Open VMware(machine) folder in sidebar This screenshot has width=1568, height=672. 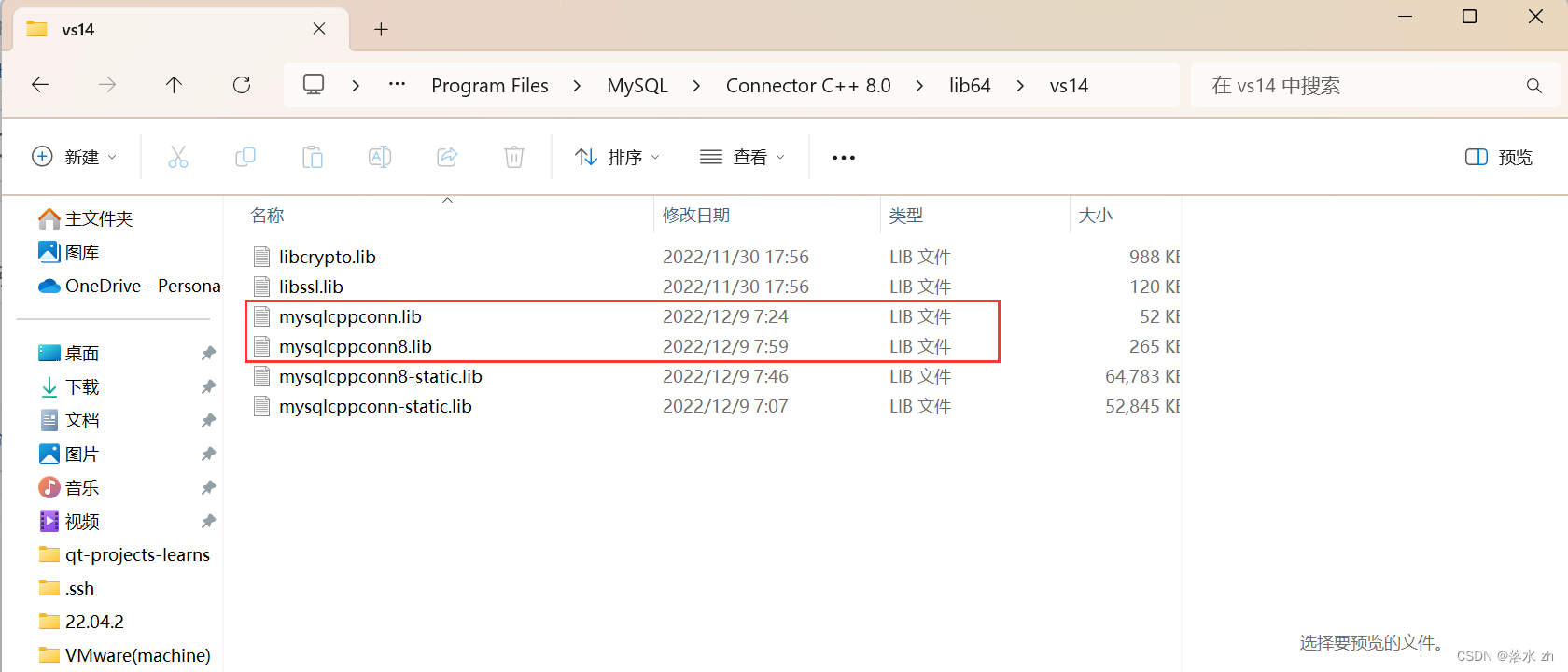click(124, 655)
